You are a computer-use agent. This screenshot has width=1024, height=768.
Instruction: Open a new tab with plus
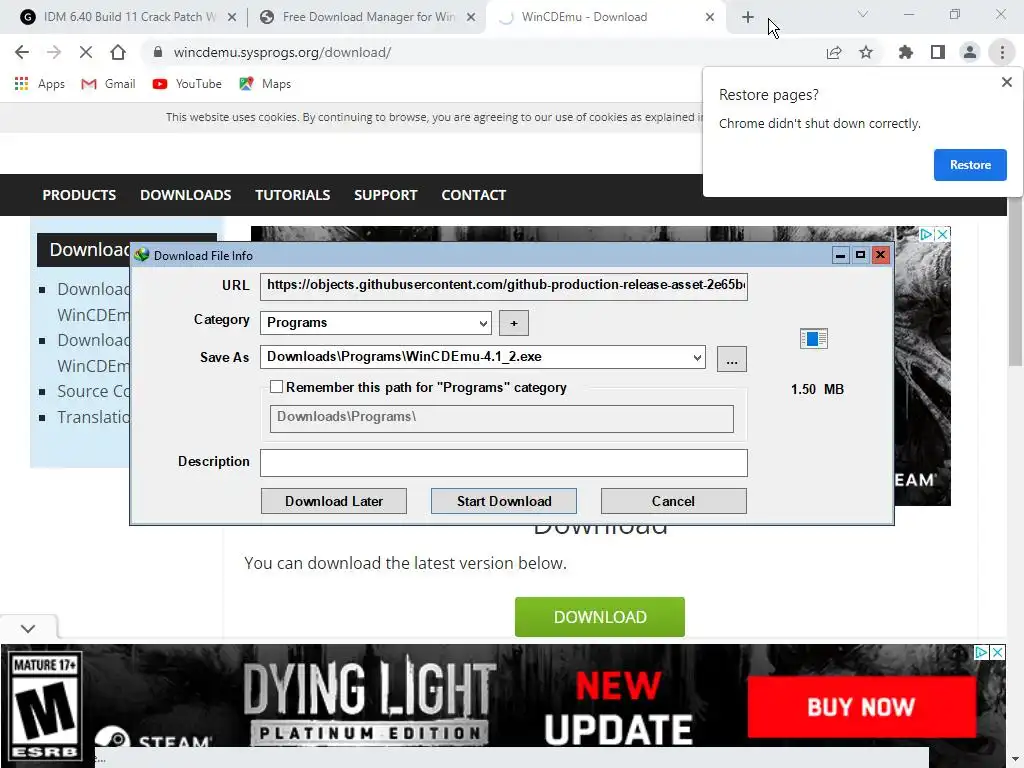tap(748, 17)
